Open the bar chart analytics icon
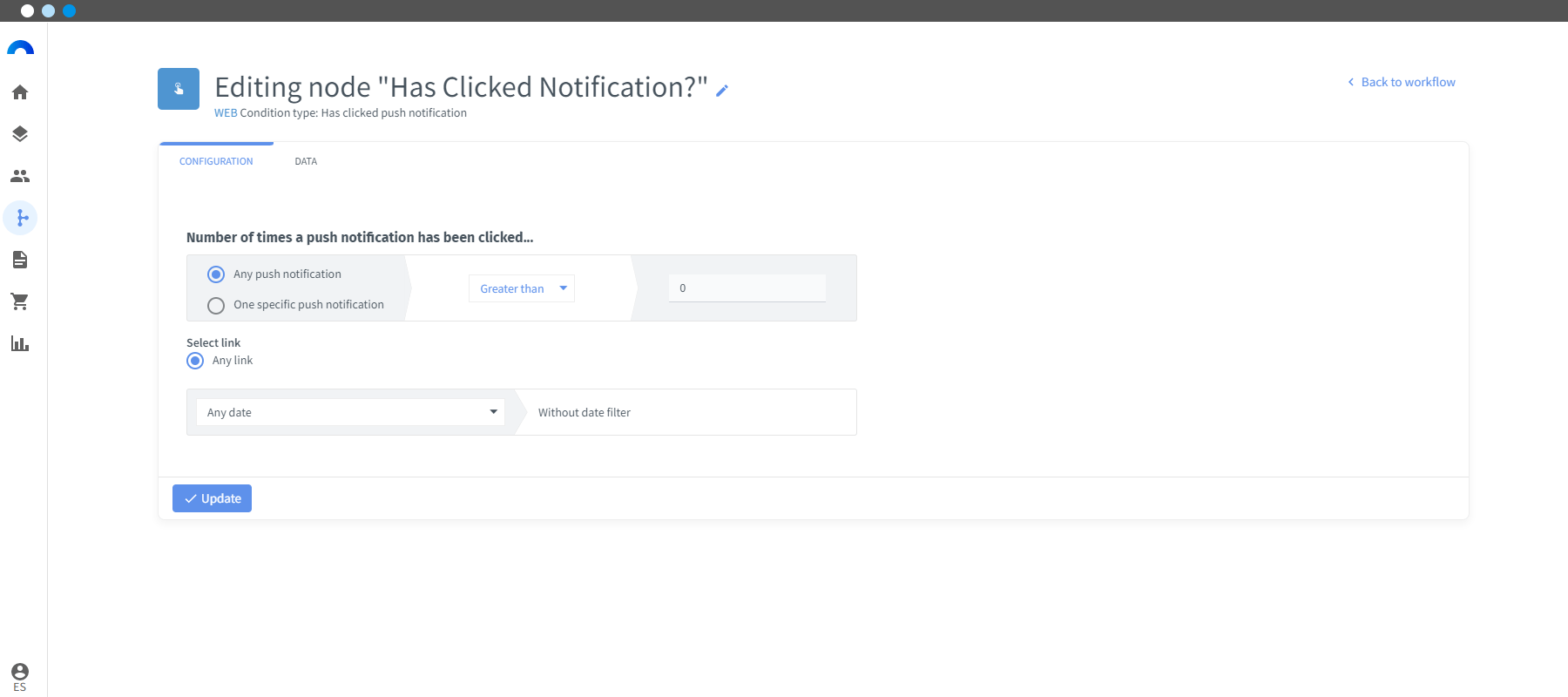The image size is (1568, 697). [x=20, y=343]
